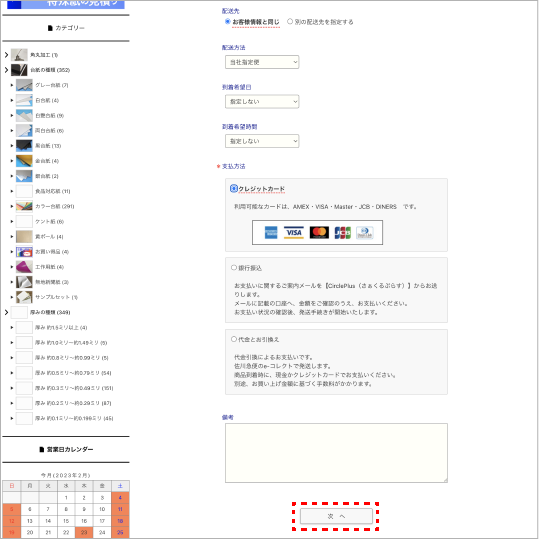Click the 次へ button
This screenshot has width=539, height=539.
336,516
